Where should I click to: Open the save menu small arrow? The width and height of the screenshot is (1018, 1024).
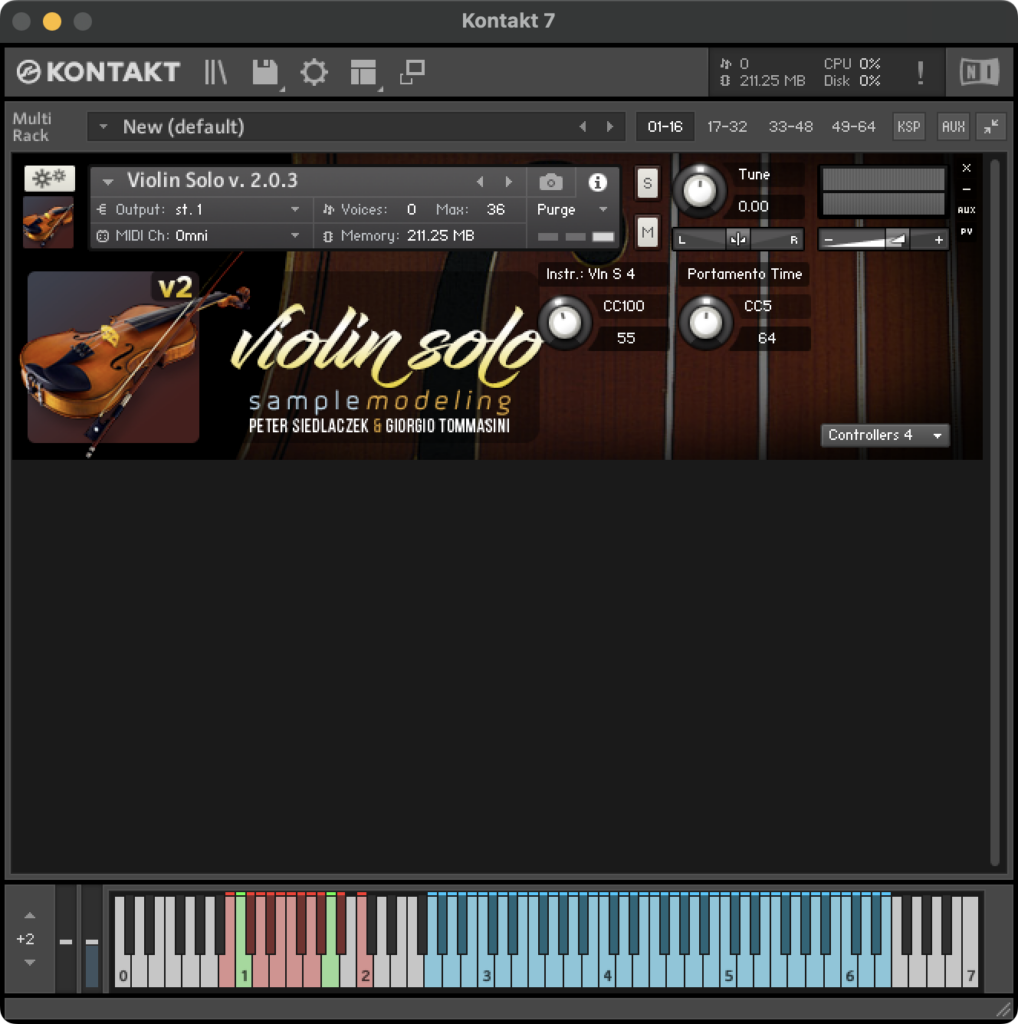click(283, 89)
